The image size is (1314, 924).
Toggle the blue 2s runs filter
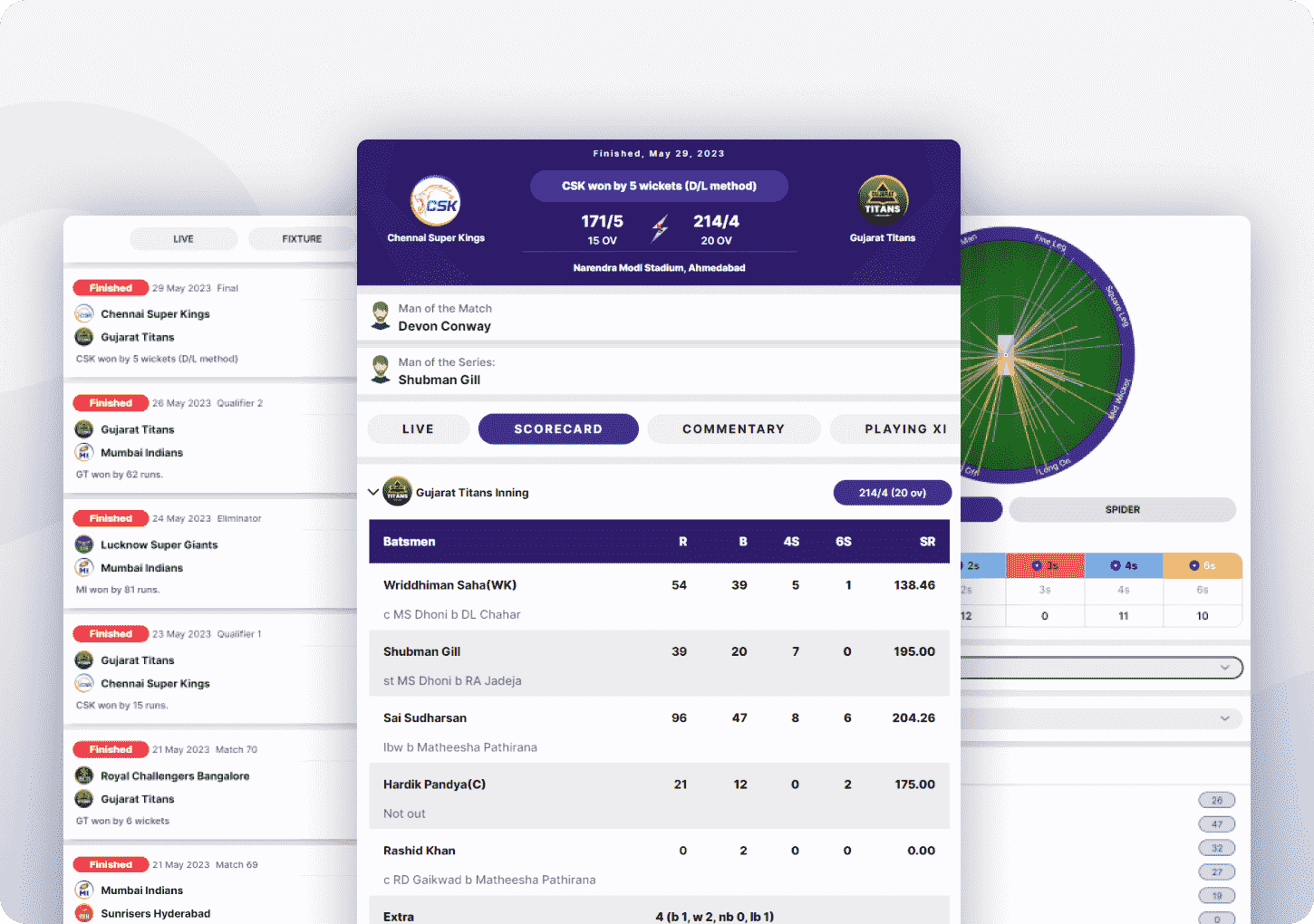(x=983, y=565)
